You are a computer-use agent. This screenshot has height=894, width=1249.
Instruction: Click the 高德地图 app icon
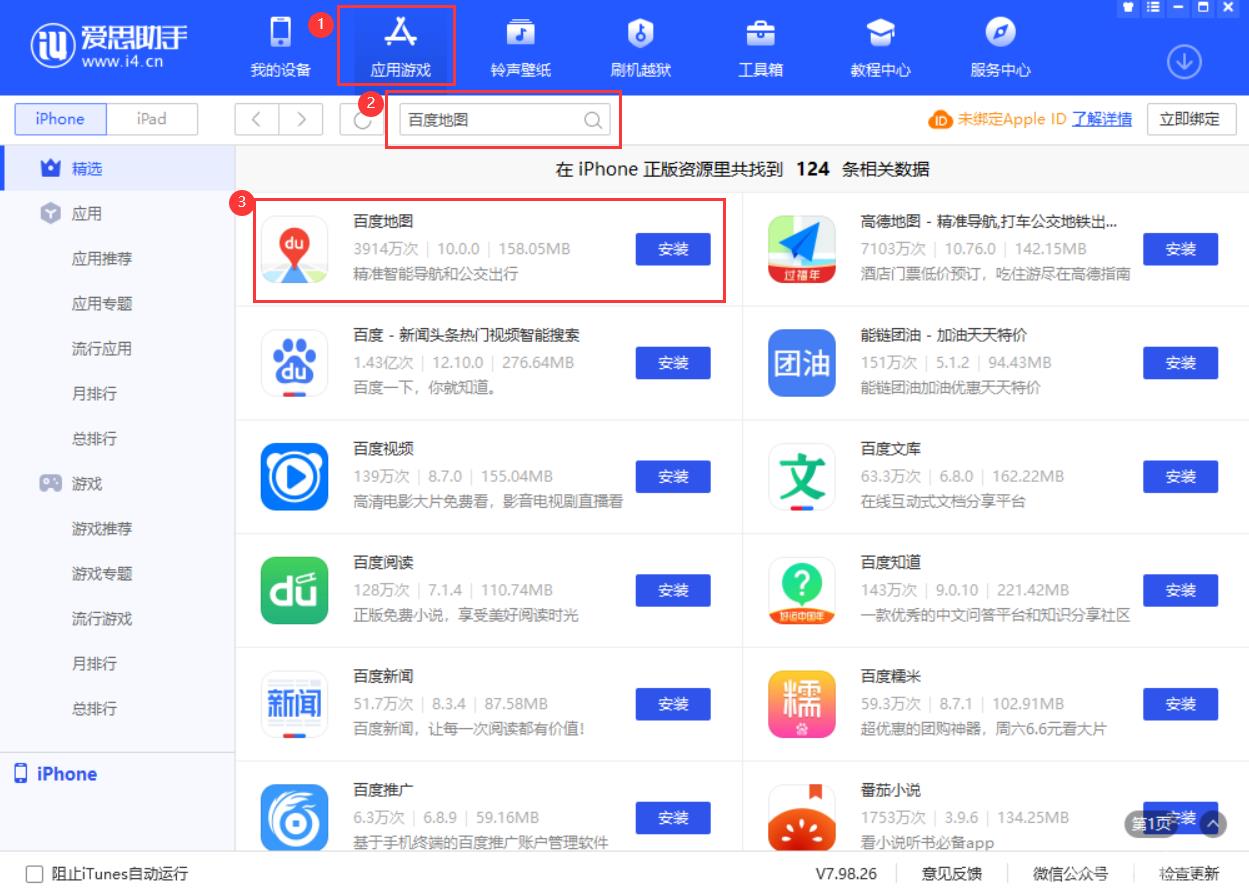point(801,249)
